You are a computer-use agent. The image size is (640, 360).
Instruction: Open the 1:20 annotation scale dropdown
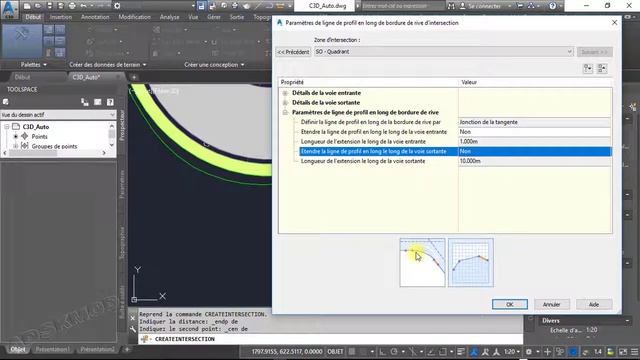(x=511, y=351)
